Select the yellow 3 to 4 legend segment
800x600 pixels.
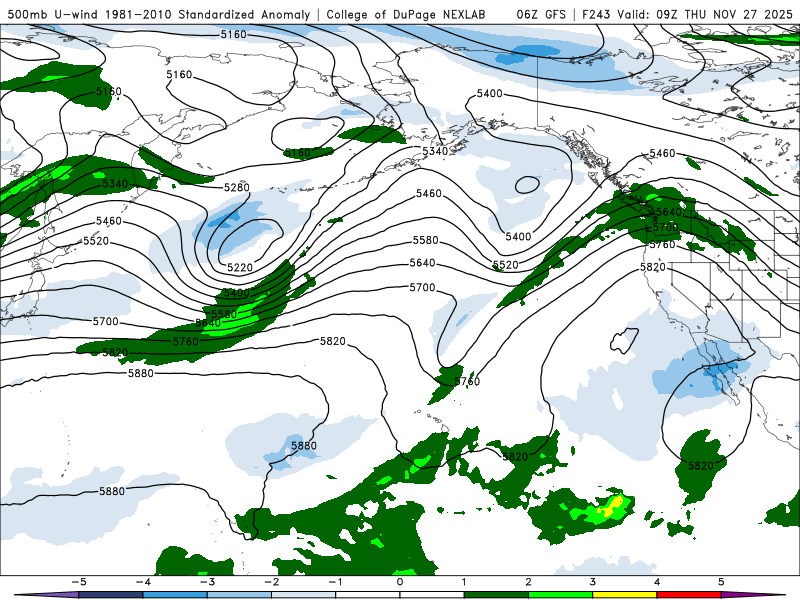point(625,595)
